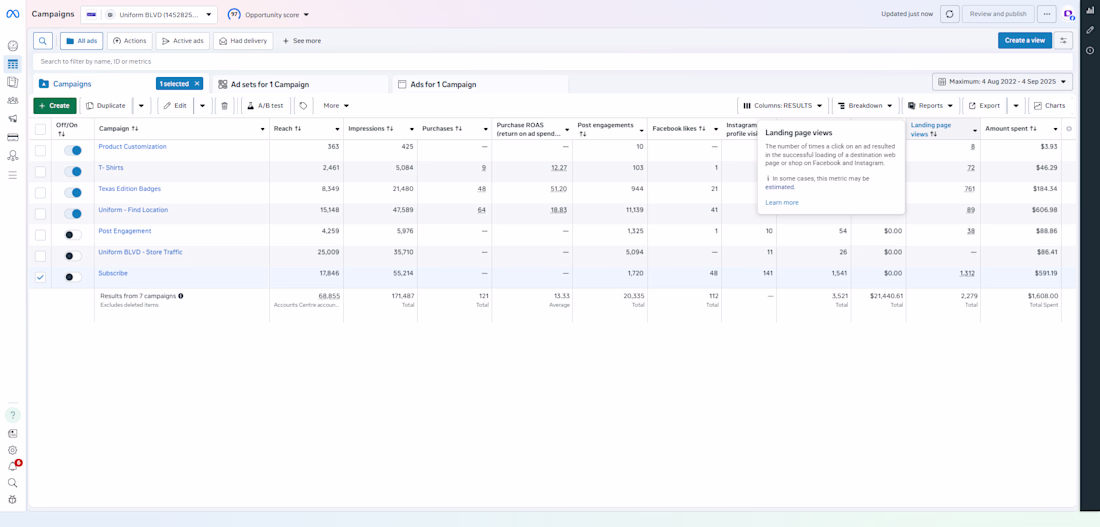This screenshot has width=1100, height=527.
Task: Follow the Learn more link in tooltip
Action: pos(781,203)
